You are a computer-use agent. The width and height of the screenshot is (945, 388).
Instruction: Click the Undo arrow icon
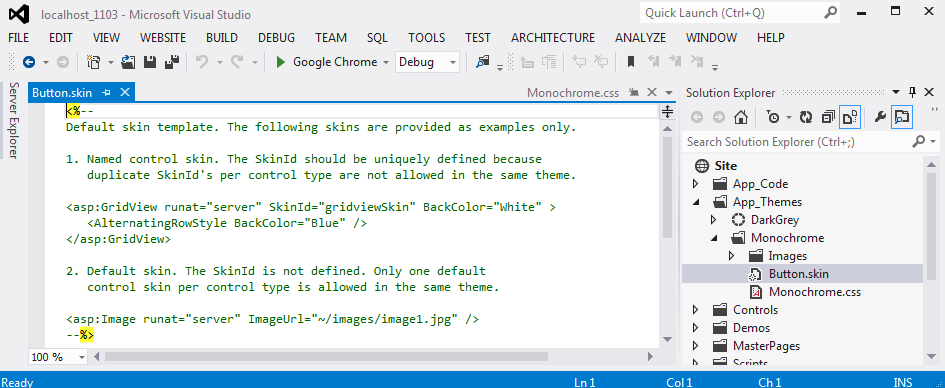pyautogui.click(x=202, y=61)
